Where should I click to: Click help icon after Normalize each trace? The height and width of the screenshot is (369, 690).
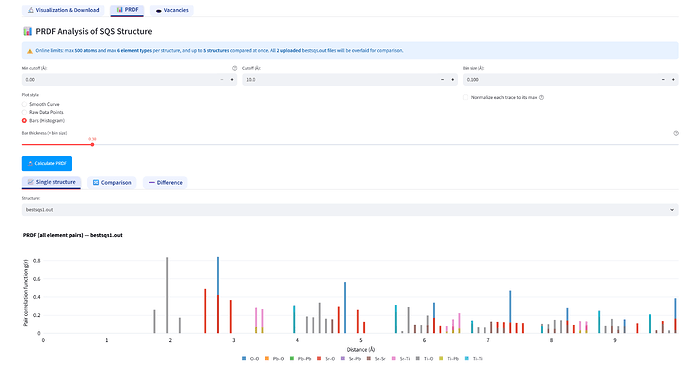pos(541,98)
